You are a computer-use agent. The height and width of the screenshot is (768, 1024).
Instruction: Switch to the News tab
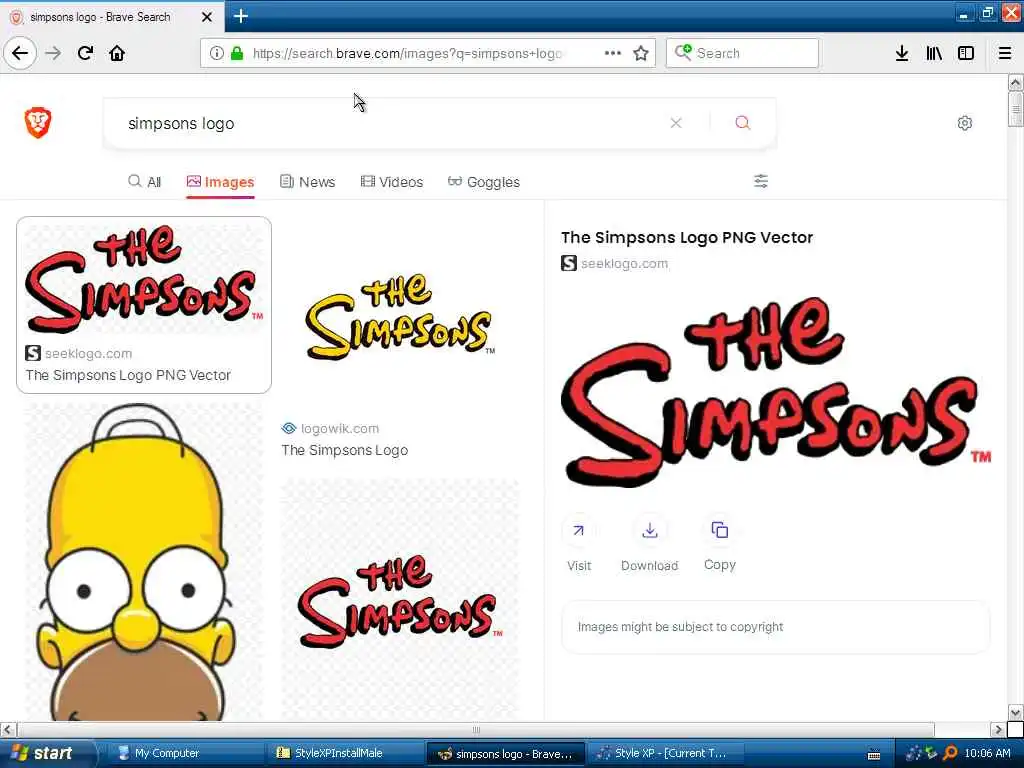[307, 182]
